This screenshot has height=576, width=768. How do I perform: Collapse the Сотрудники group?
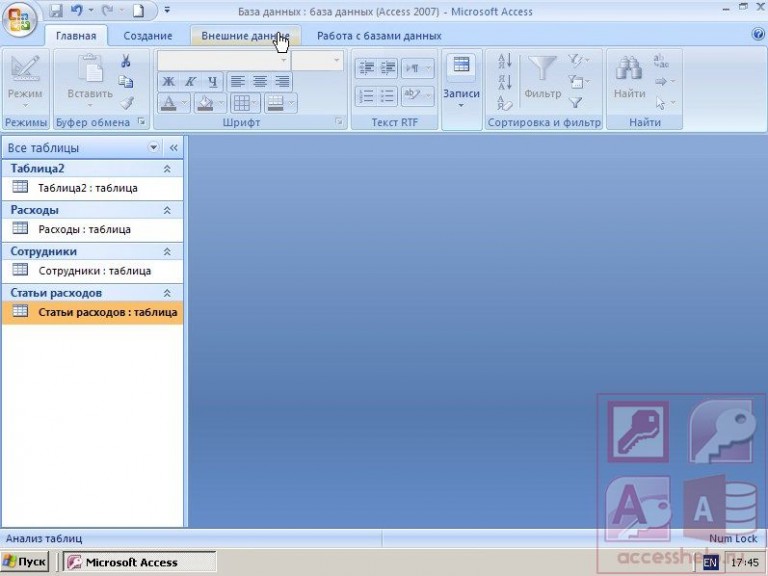click(167, 252)
